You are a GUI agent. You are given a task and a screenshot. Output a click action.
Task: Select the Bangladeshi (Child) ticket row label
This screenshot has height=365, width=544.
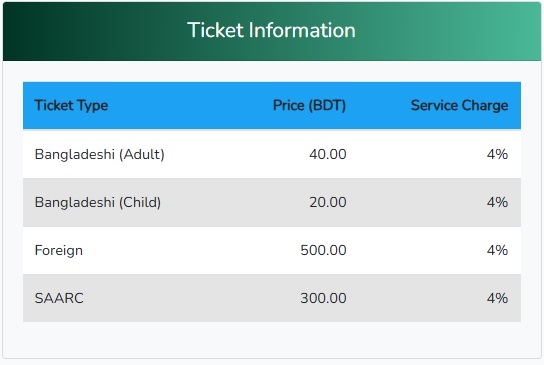pos(98,202)
